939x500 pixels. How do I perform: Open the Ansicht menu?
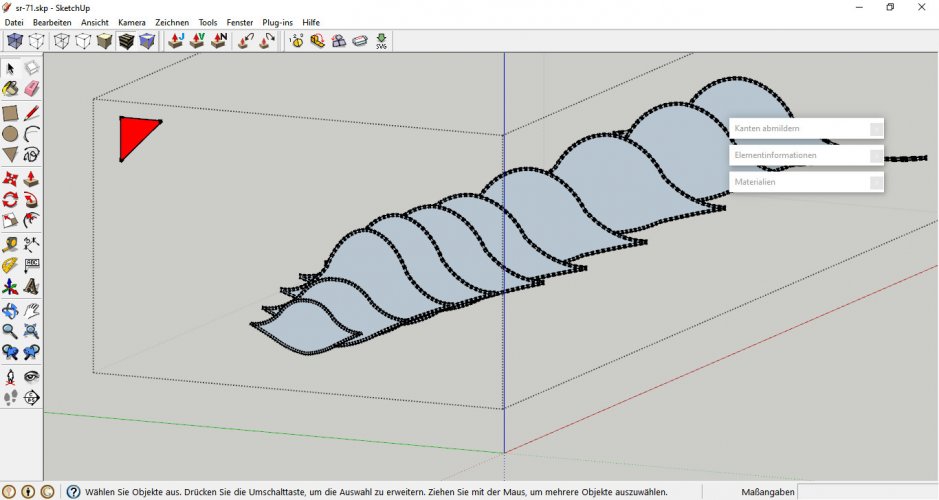95,22
